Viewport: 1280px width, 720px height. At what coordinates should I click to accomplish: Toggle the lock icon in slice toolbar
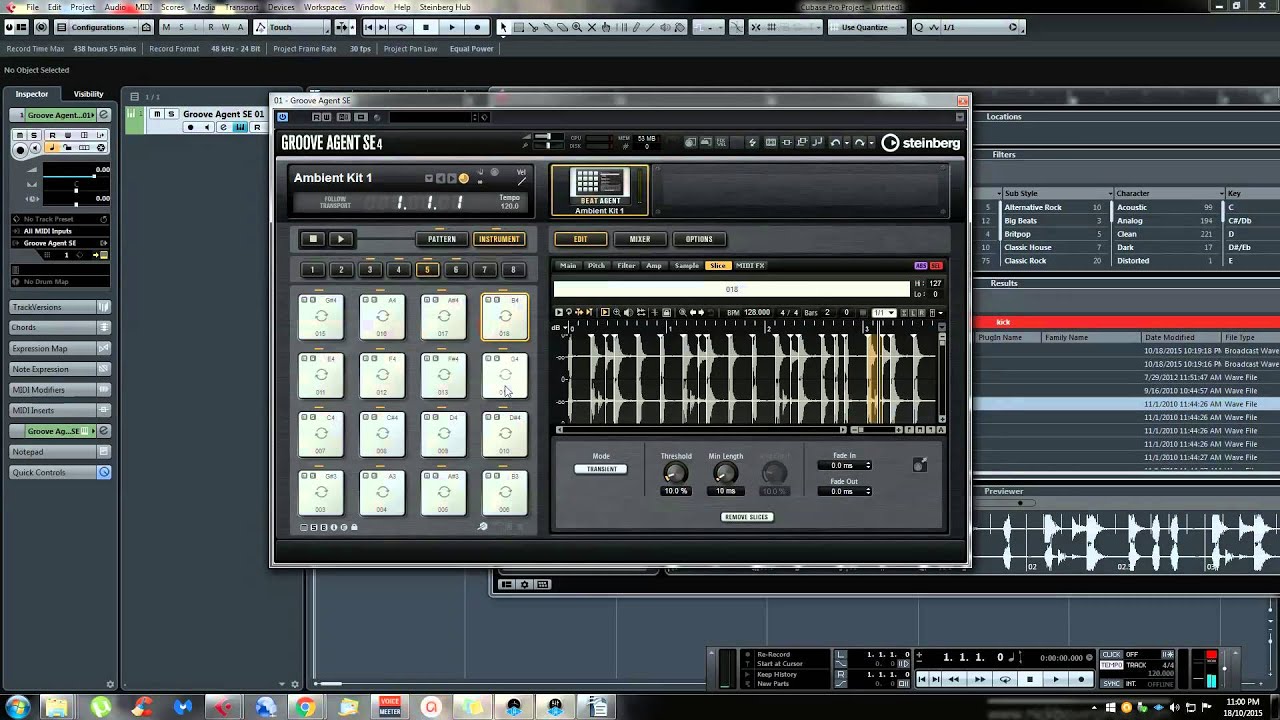(x=667, y=313)
